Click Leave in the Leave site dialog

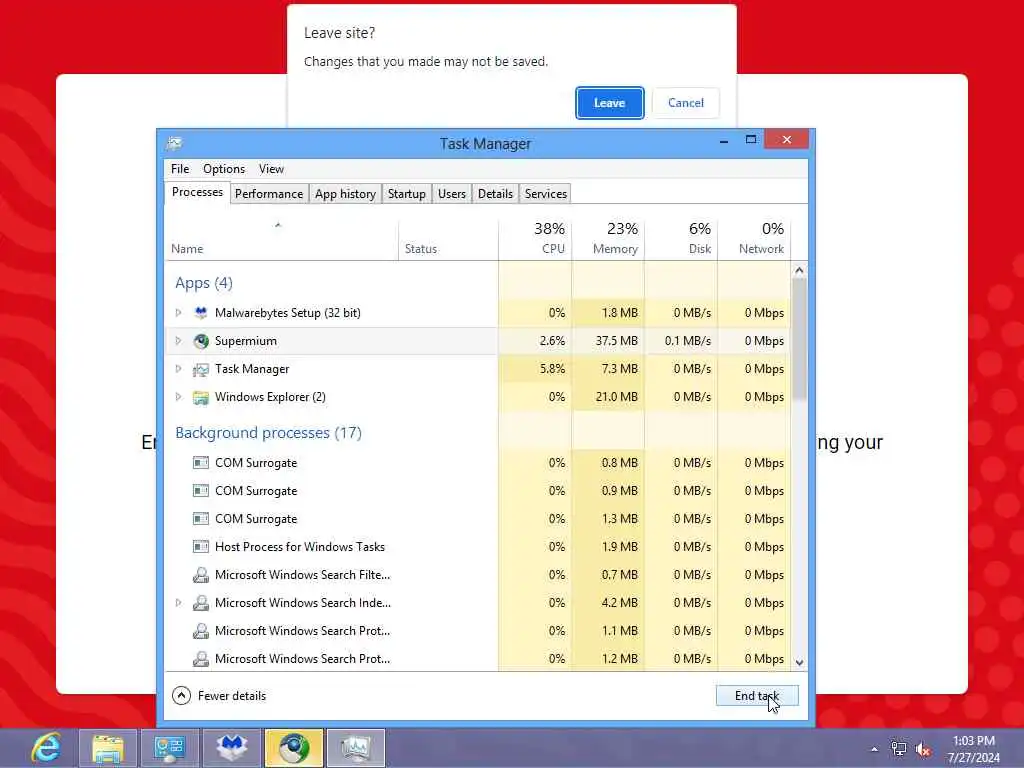point(609,103)
